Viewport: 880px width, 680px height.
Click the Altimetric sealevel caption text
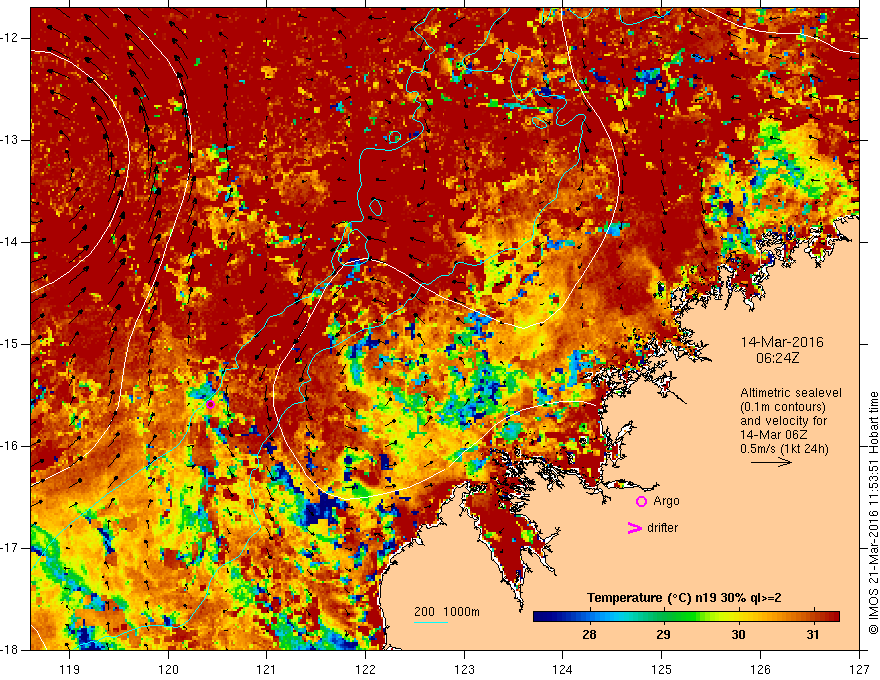pyautogui.click(x=791, y=393)
